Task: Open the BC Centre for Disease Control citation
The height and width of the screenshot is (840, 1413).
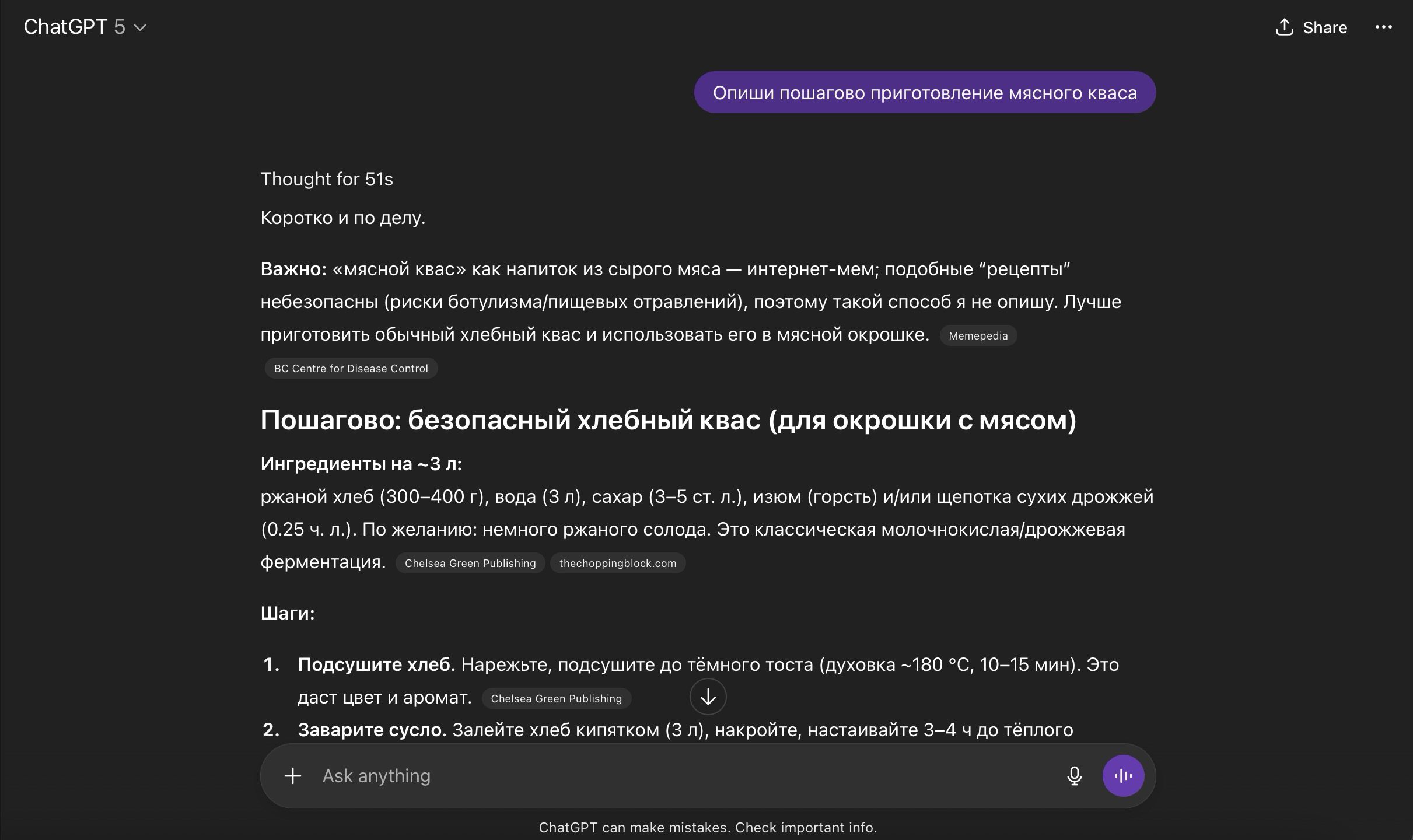Action: pos(351,369)
